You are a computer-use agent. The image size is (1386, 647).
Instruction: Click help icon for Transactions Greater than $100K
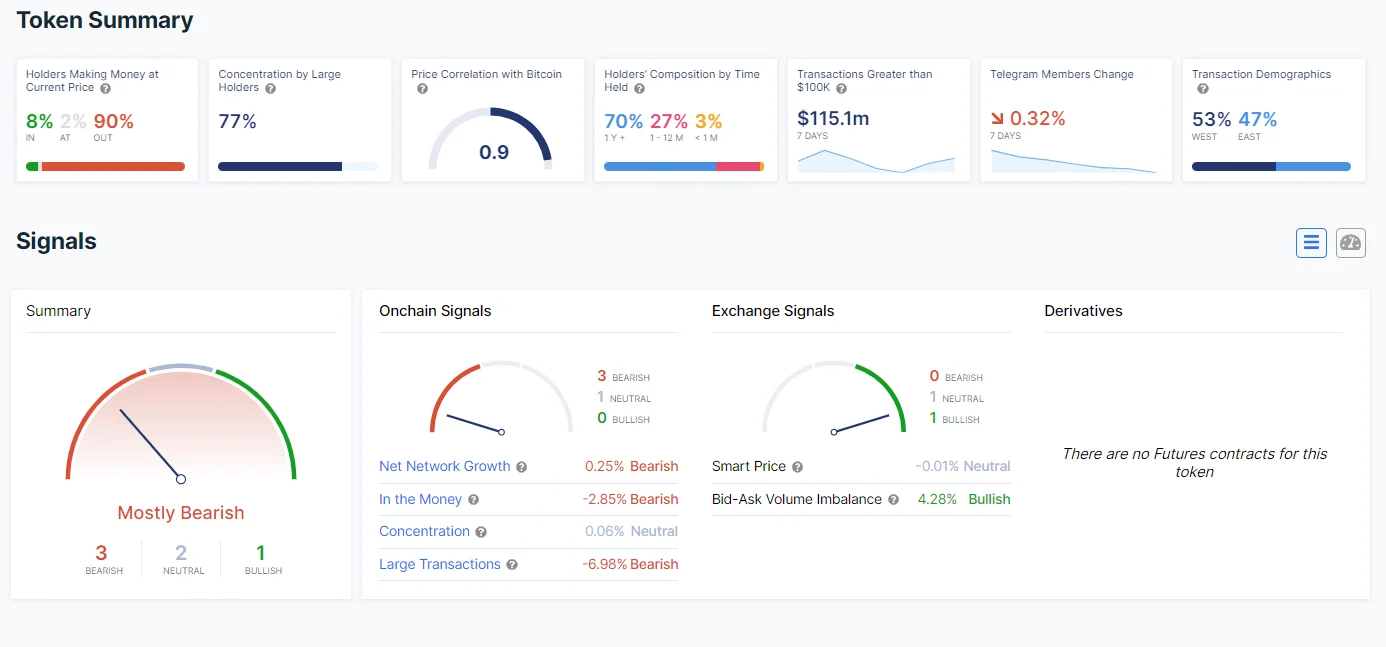pyautogui.click(x=841, y=88)
